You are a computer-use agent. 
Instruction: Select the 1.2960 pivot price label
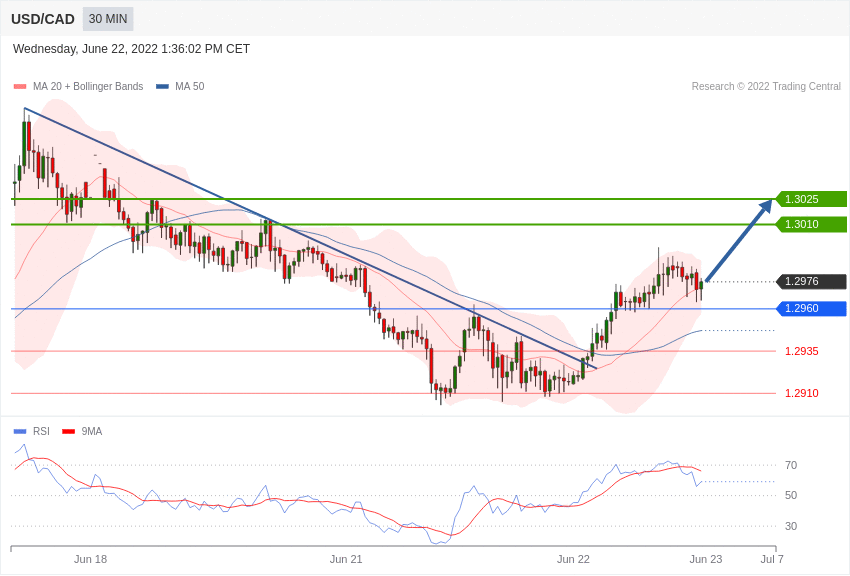[812, 308]
